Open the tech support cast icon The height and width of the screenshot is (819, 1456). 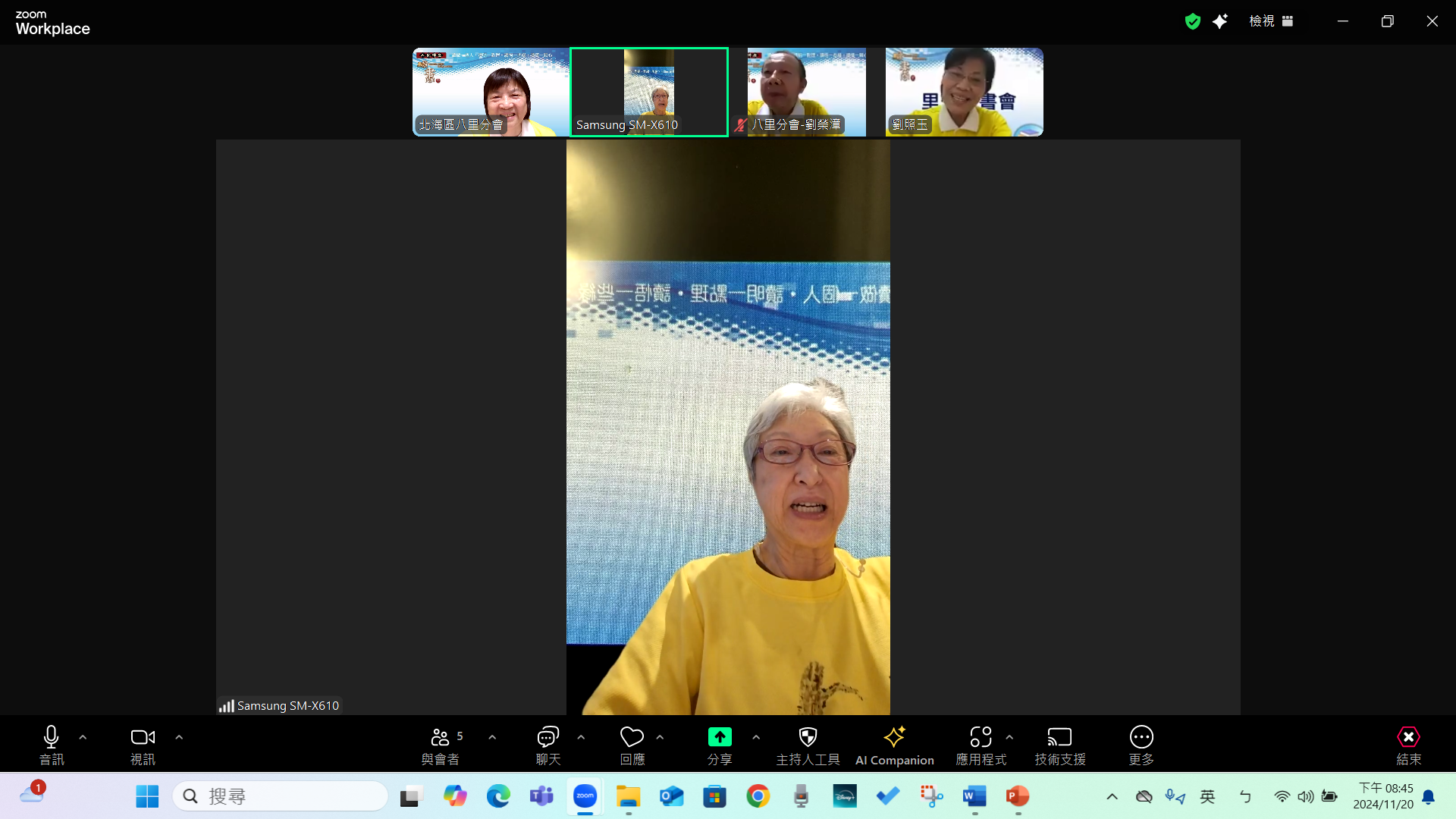pyautogui.click(x=1059, y=745)
